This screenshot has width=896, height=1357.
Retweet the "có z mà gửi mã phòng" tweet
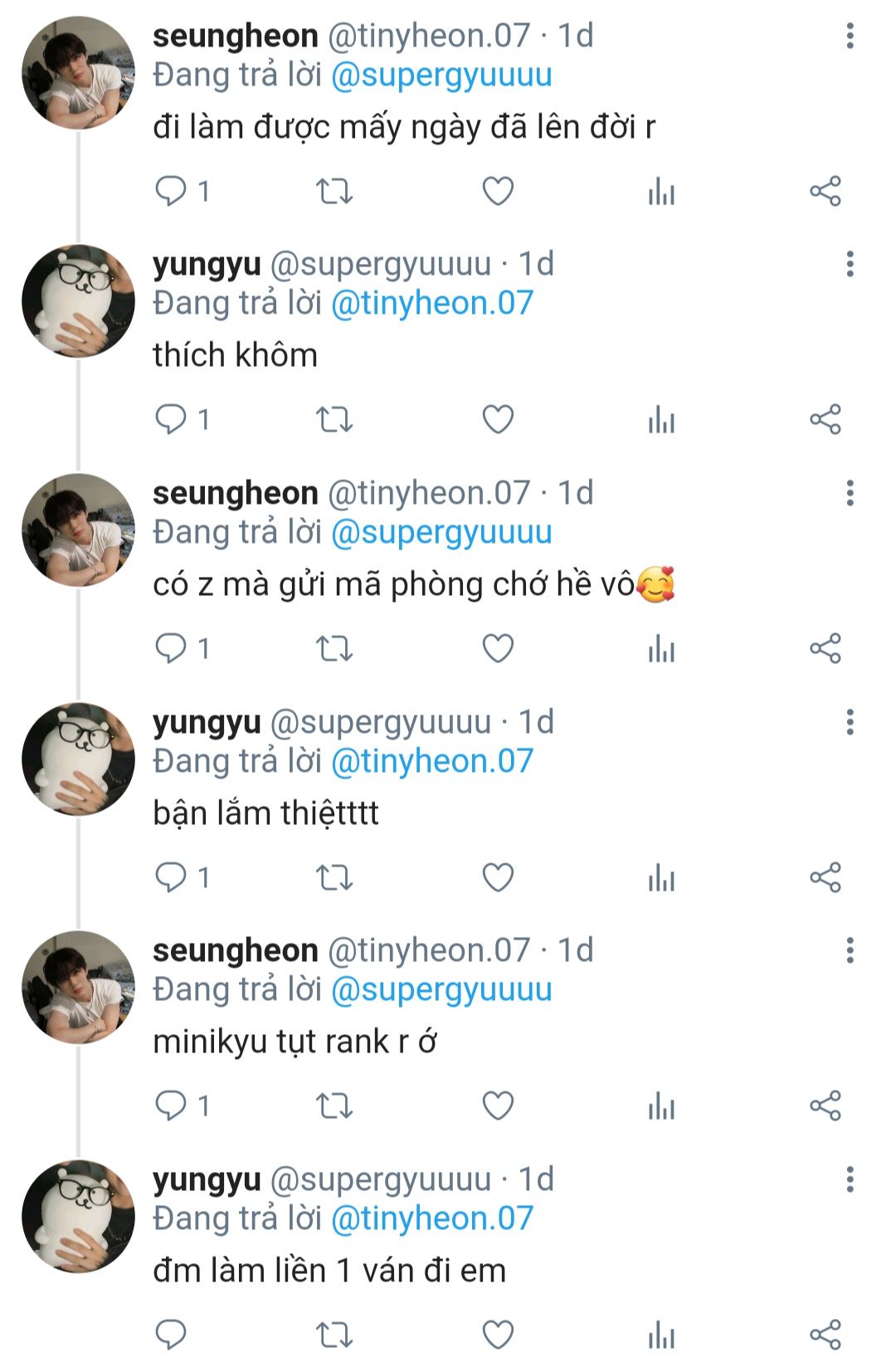click(x=334, y=648)
